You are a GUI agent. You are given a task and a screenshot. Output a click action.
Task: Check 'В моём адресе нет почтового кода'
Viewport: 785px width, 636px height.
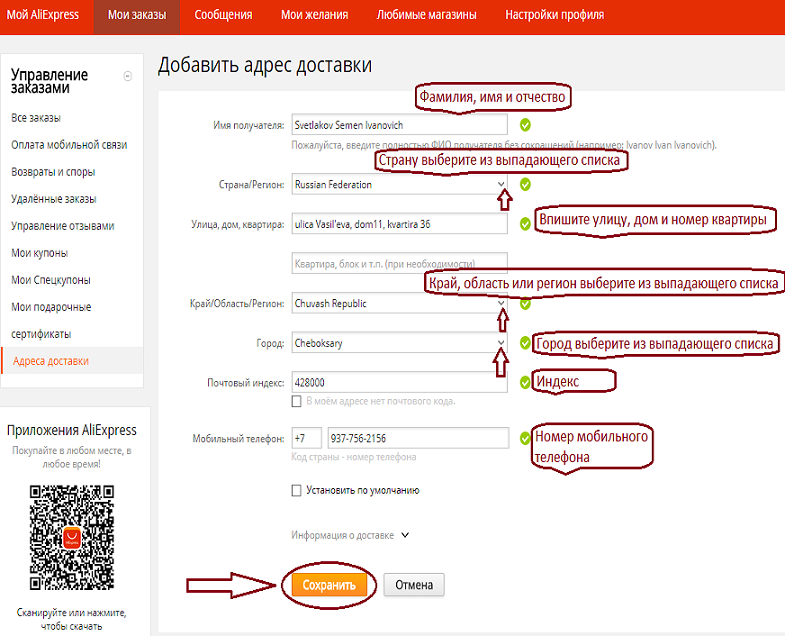coord(296,401)
